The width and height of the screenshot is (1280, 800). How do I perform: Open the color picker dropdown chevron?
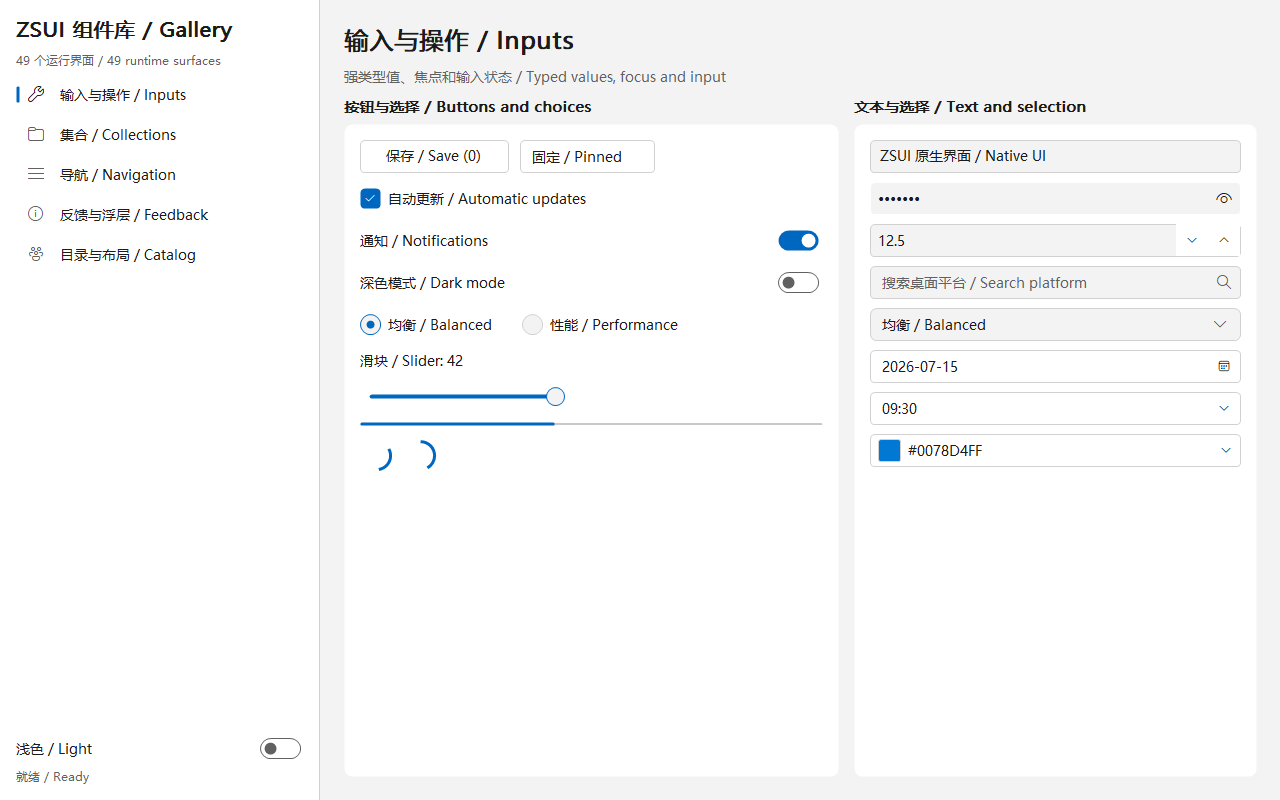(1226, 450)
